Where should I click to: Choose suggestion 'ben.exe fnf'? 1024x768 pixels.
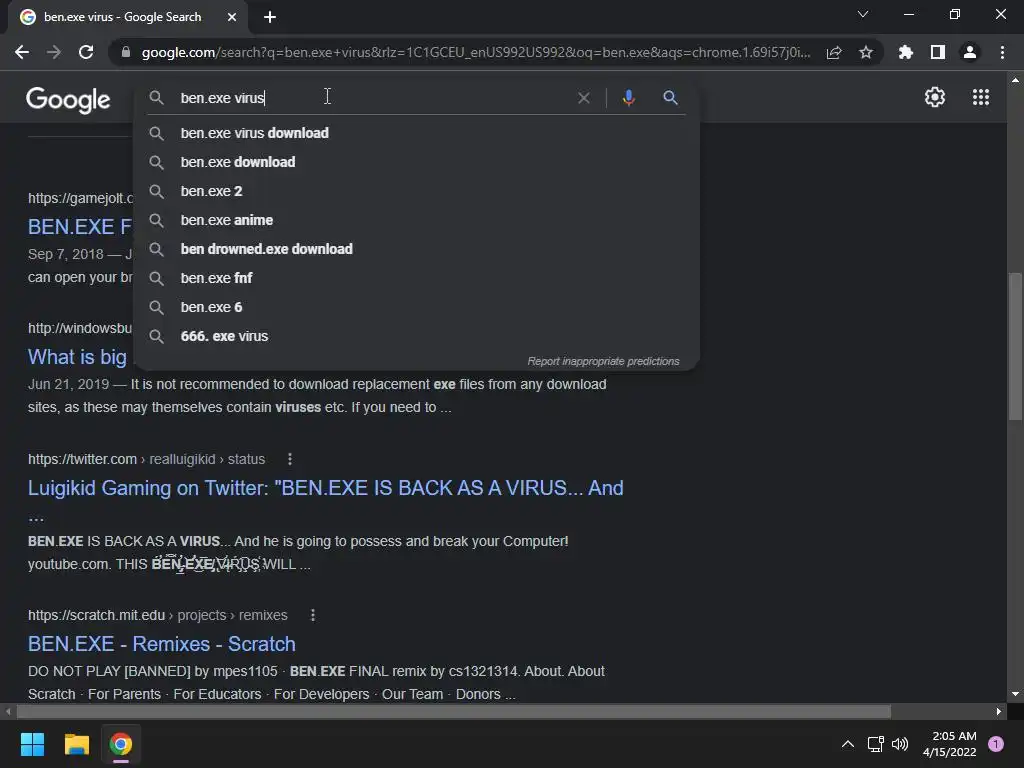[x=416, y=278]
